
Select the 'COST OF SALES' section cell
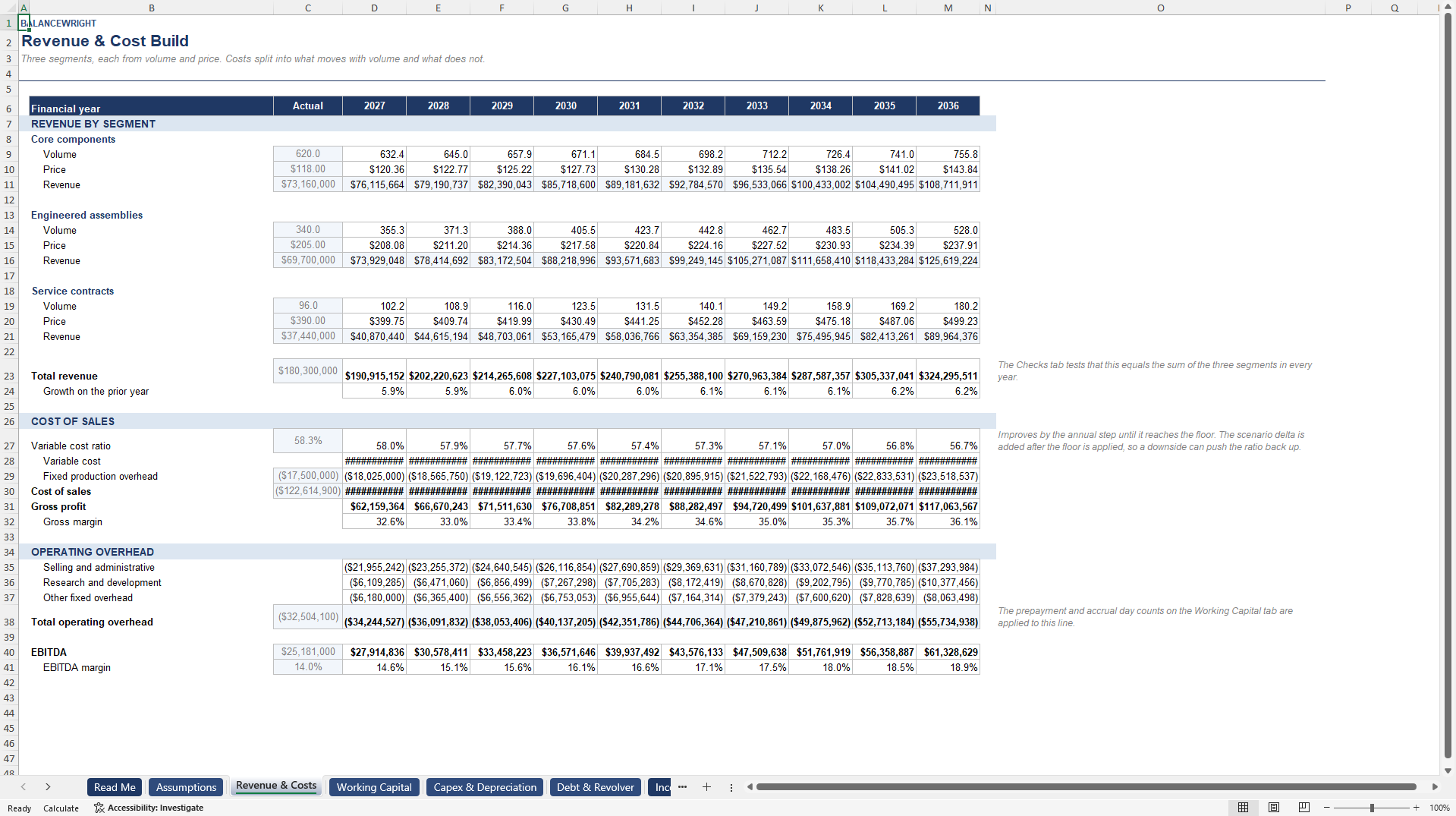[x=151, y=421]
